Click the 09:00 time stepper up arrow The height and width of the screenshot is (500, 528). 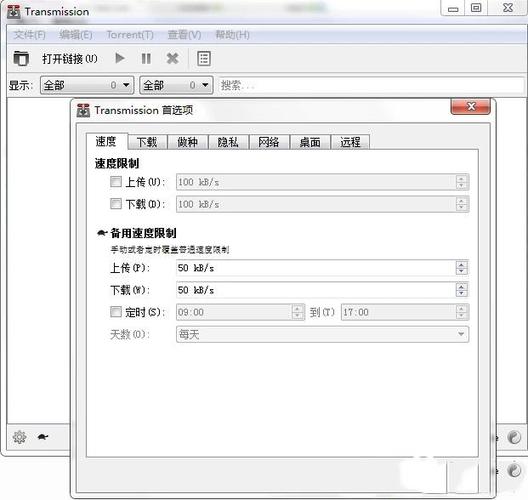297,308
